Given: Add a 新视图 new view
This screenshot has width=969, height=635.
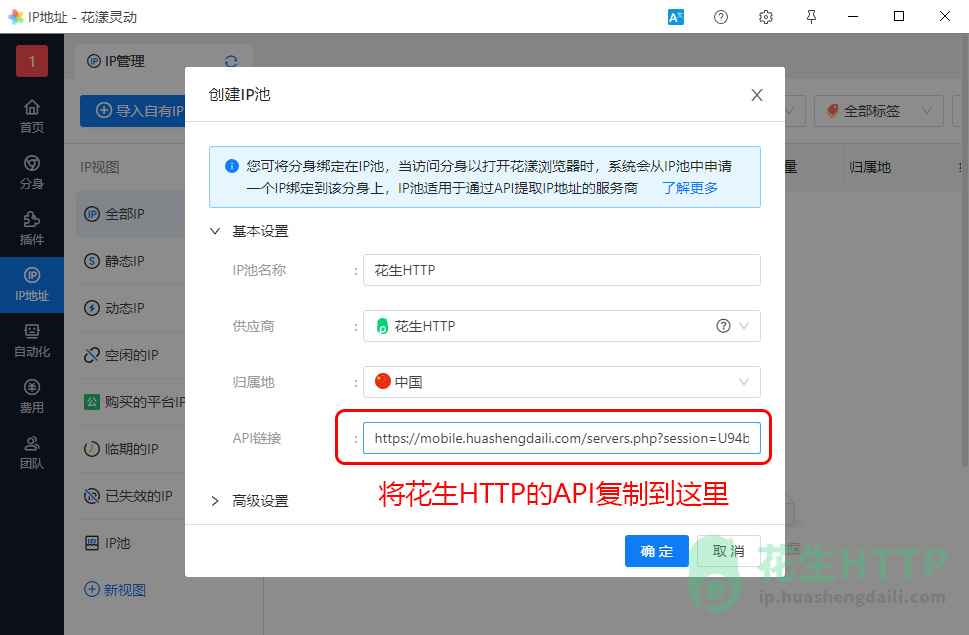Looking at the screenshot, I should (115, 590).
